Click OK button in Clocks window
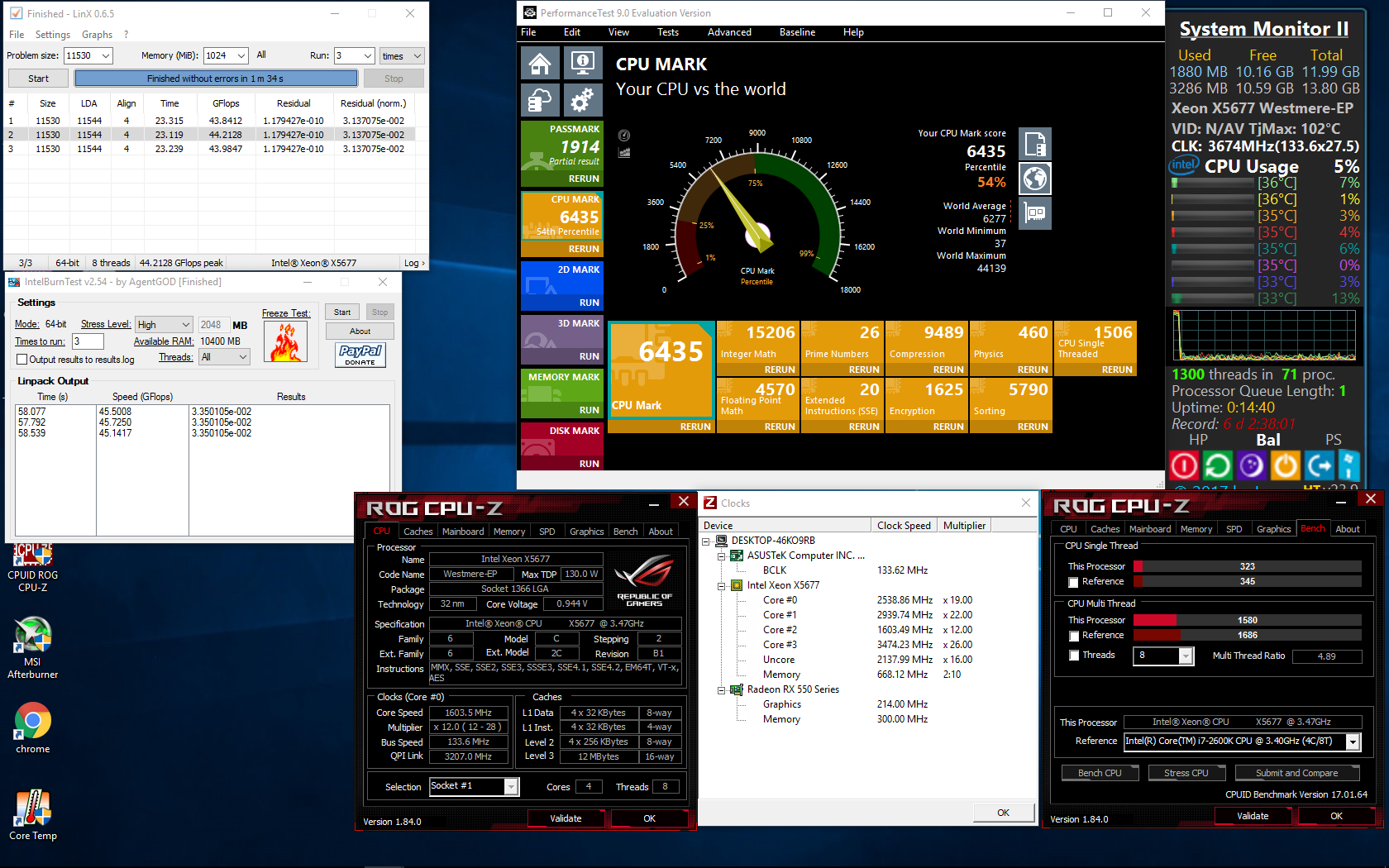 (1003, 813)
